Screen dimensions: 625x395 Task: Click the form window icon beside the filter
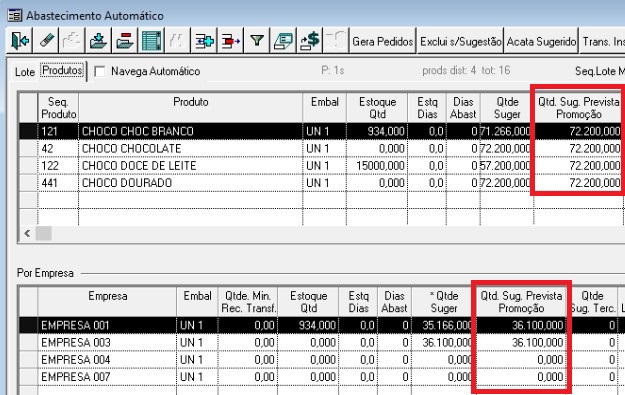tap(283, 41)
